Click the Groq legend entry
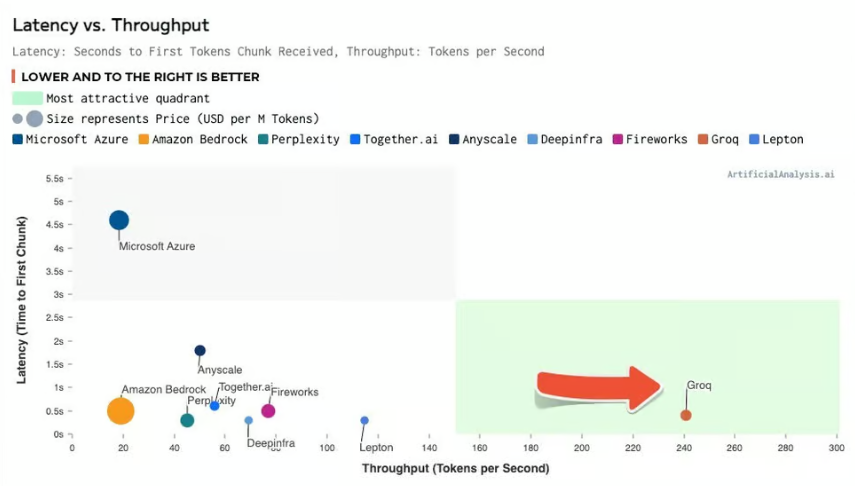 coord(718,139)
